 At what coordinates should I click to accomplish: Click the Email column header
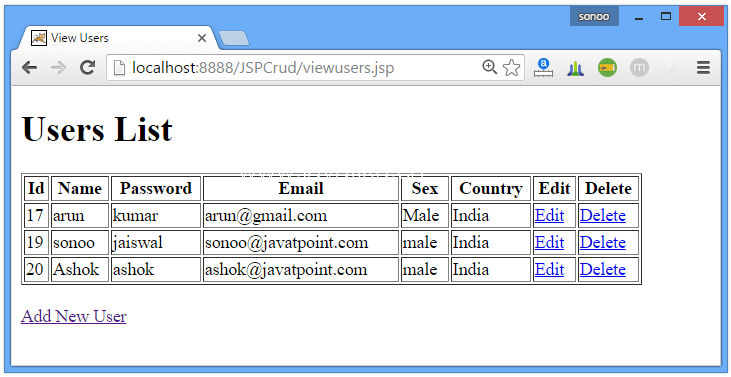pos(301,188)
